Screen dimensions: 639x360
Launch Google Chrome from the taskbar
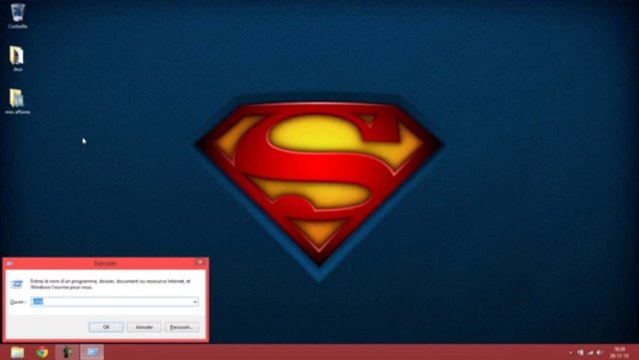pos(42,352)
